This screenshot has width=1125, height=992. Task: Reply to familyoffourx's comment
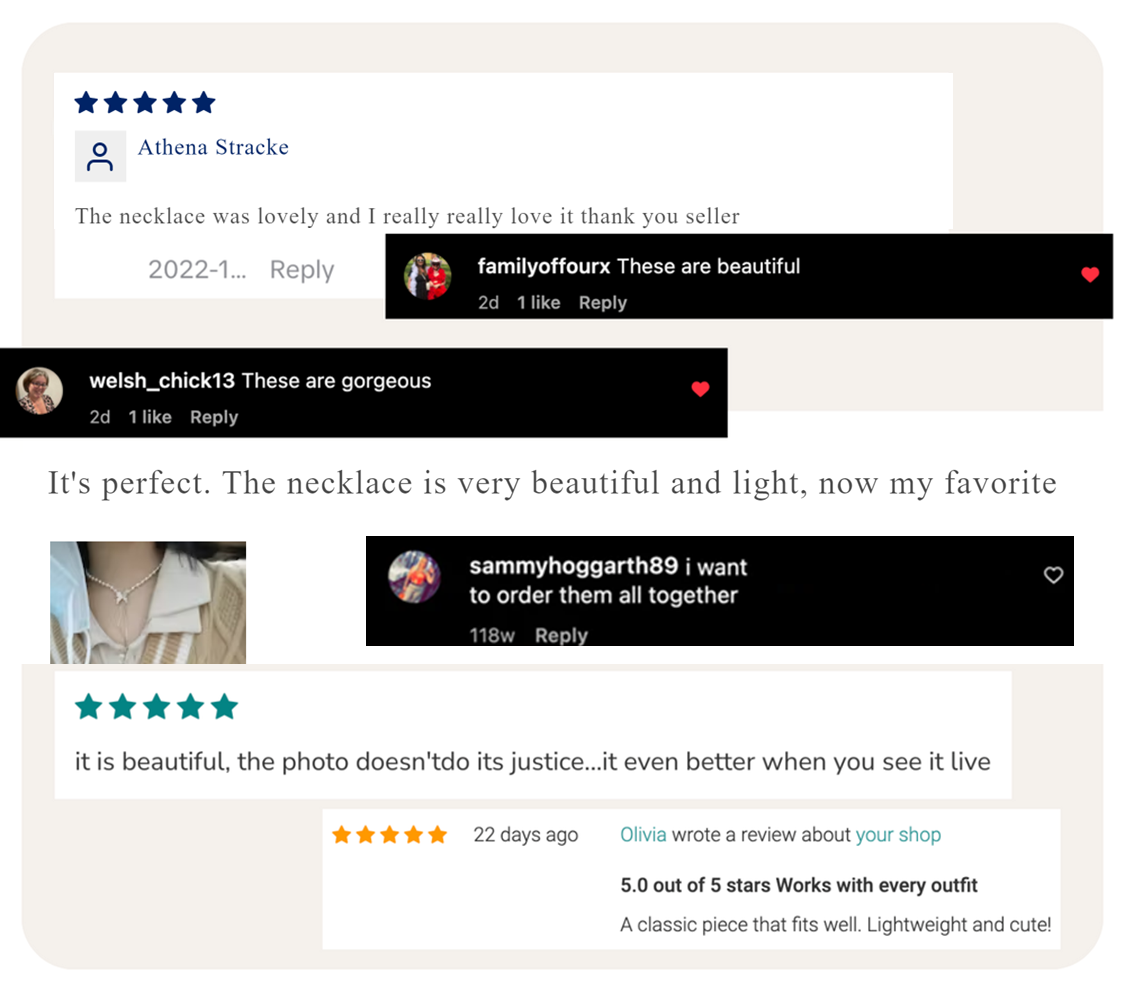click(x=602, y=303)
